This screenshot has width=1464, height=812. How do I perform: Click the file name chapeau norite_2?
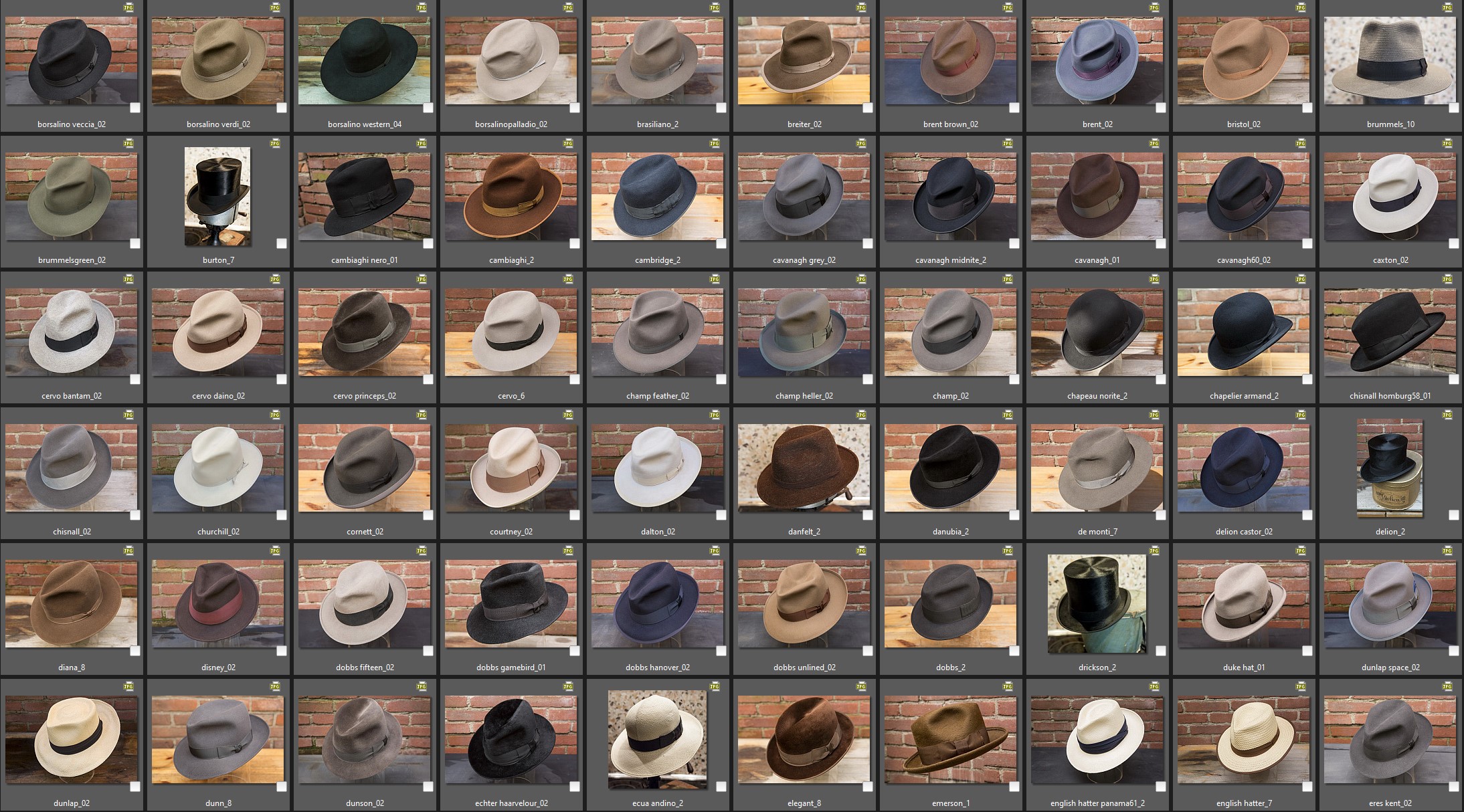1097,396
